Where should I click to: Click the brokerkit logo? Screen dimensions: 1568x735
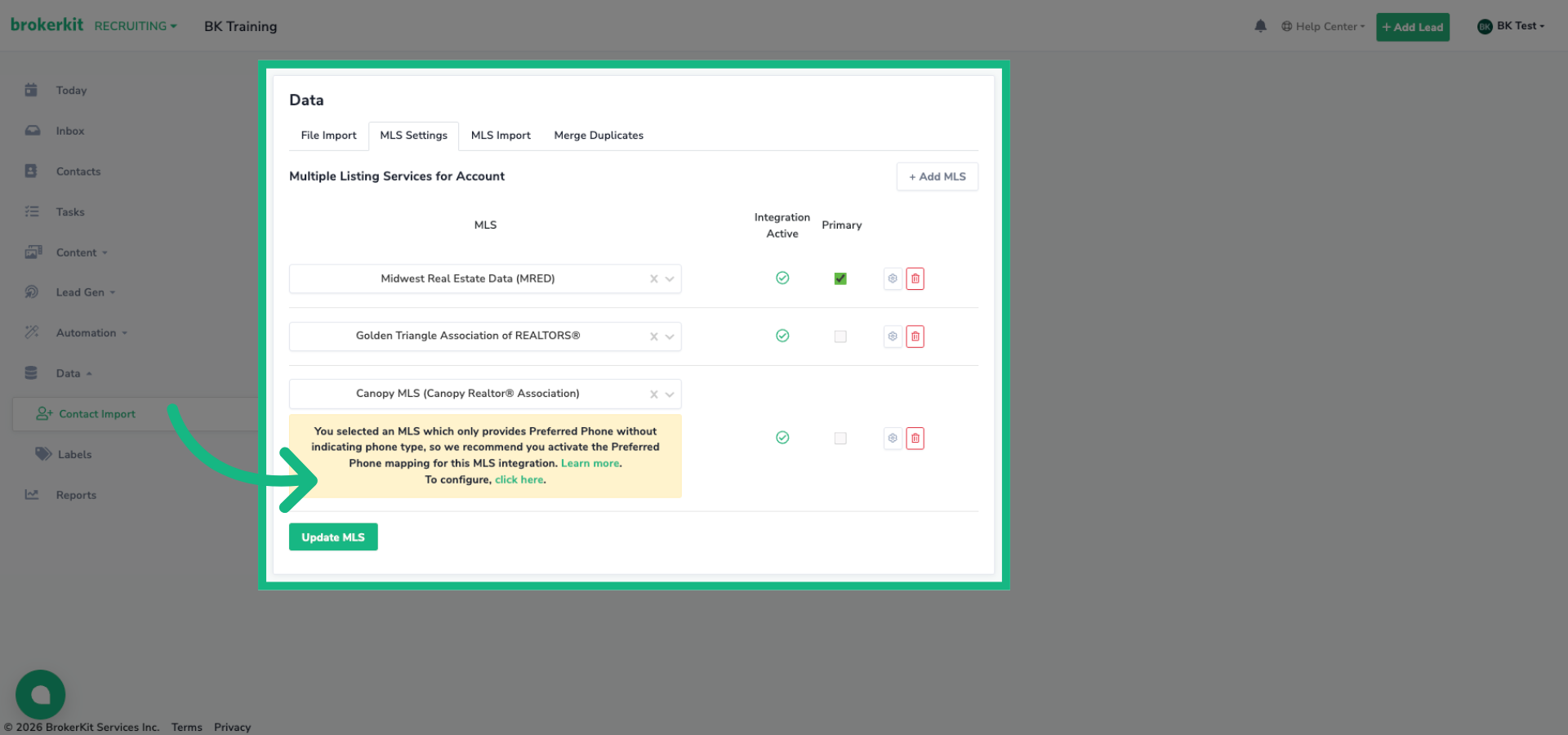pyautogui.click(x=47, y=24)
